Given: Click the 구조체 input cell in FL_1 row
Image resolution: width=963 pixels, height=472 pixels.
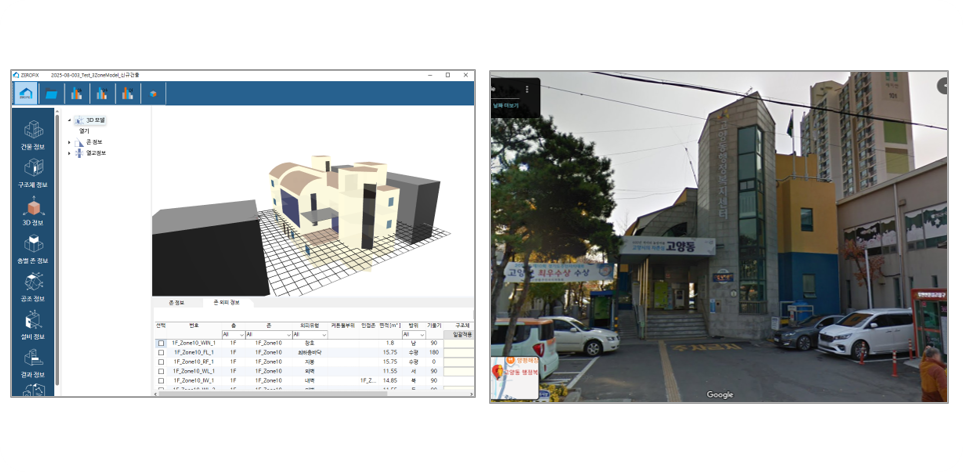Looking at the screenshot, I should (459, 353).
